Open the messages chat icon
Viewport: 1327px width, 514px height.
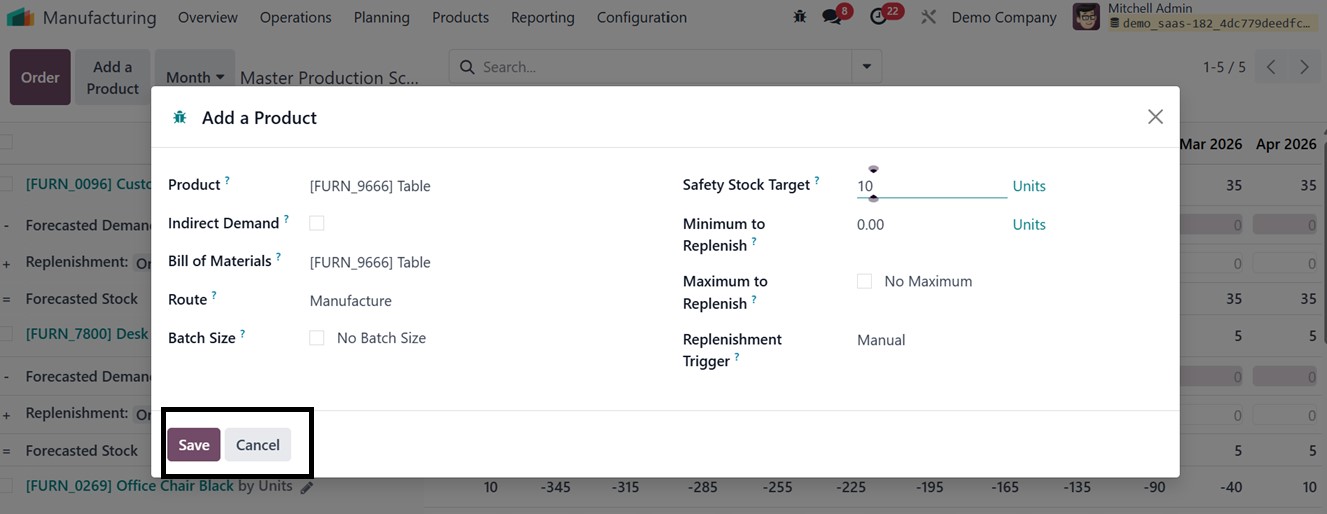coord(831,17)
